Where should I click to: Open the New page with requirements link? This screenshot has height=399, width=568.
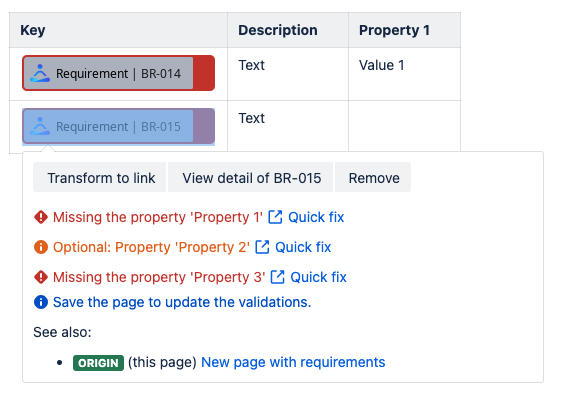pyautogui.click(x=293, y=362)
